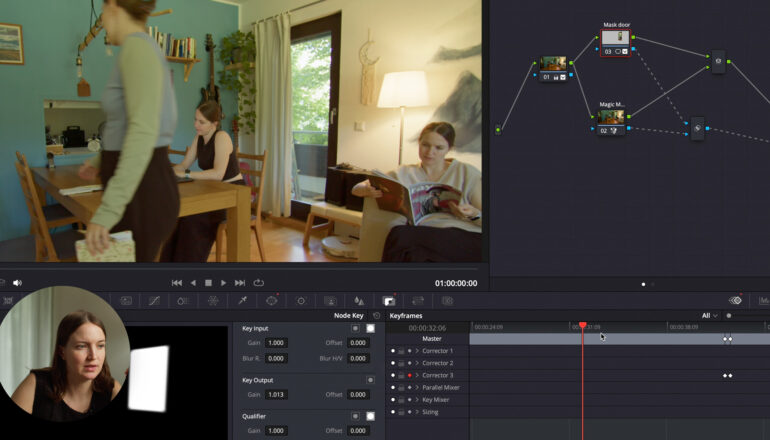Edit Blur H/V value field
The width and height of the screenshot is (770, 440).
358,358
